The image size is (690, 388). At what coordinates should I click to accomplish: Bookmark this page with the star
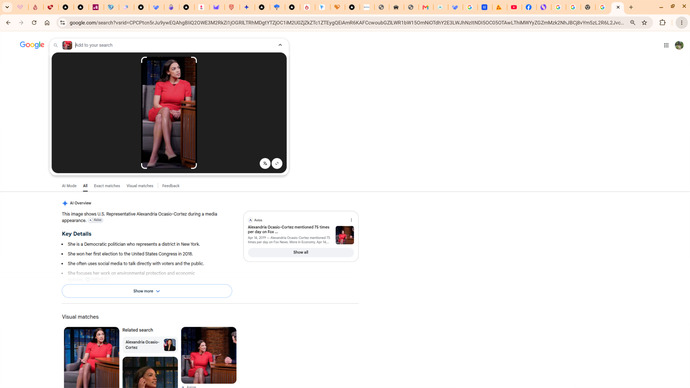click(x=644, y=22)
